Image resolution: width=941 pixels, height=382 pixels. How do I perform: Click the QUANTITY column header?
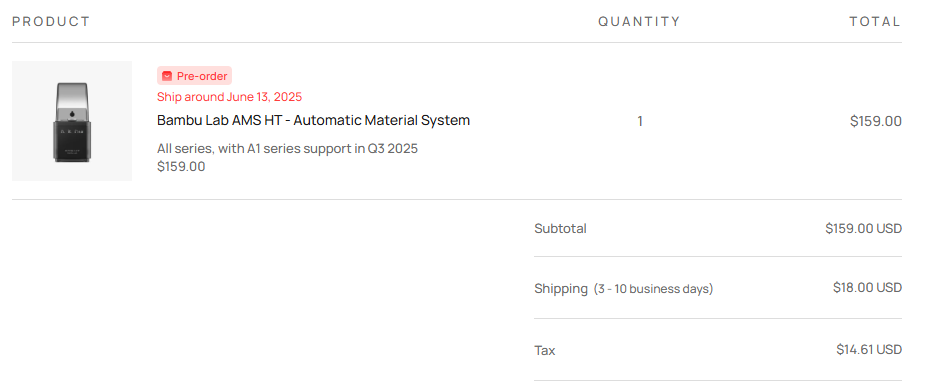(x=639, y=22)
